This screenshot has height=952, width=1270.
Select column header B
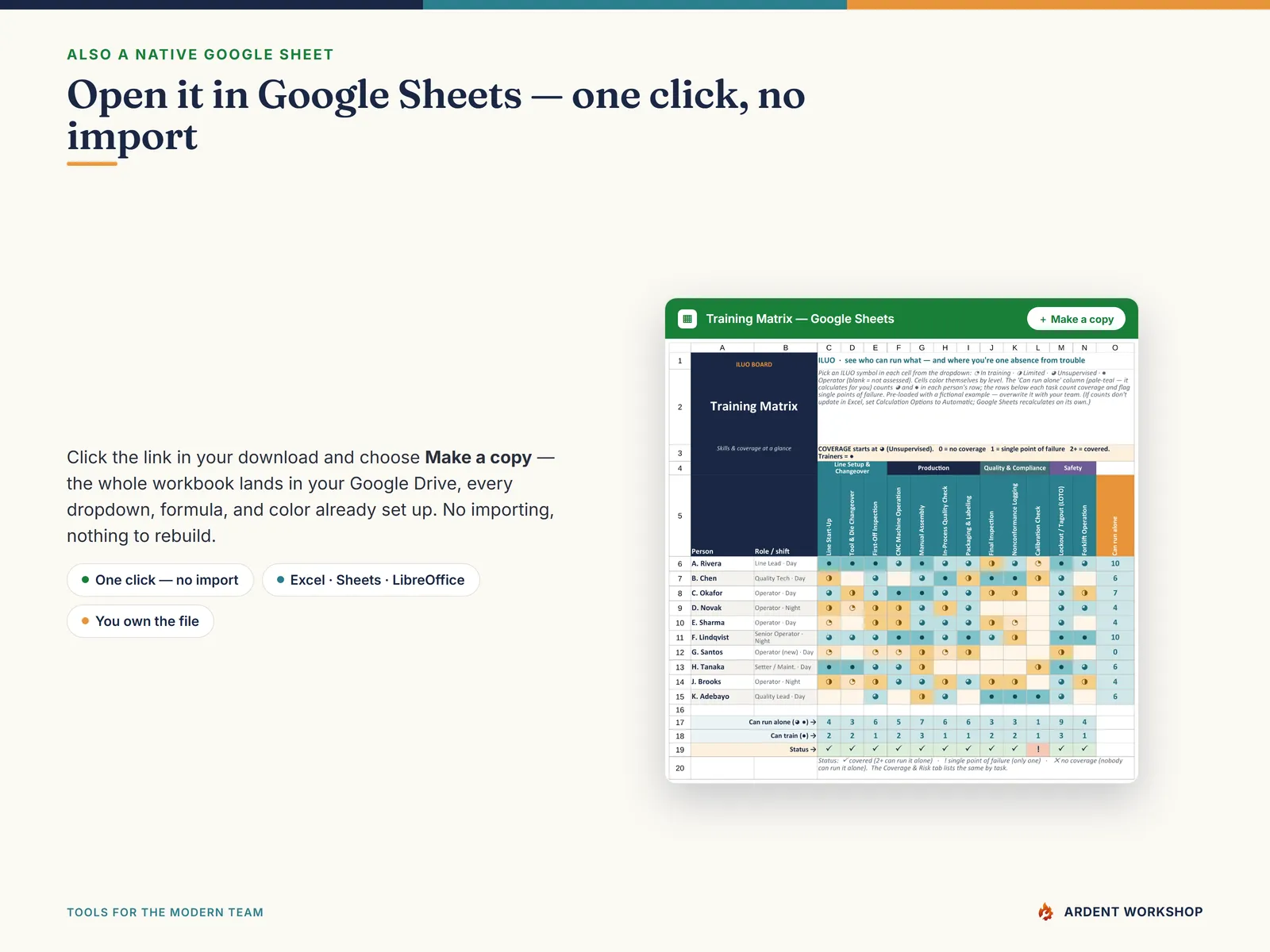(x=786, y=347)
